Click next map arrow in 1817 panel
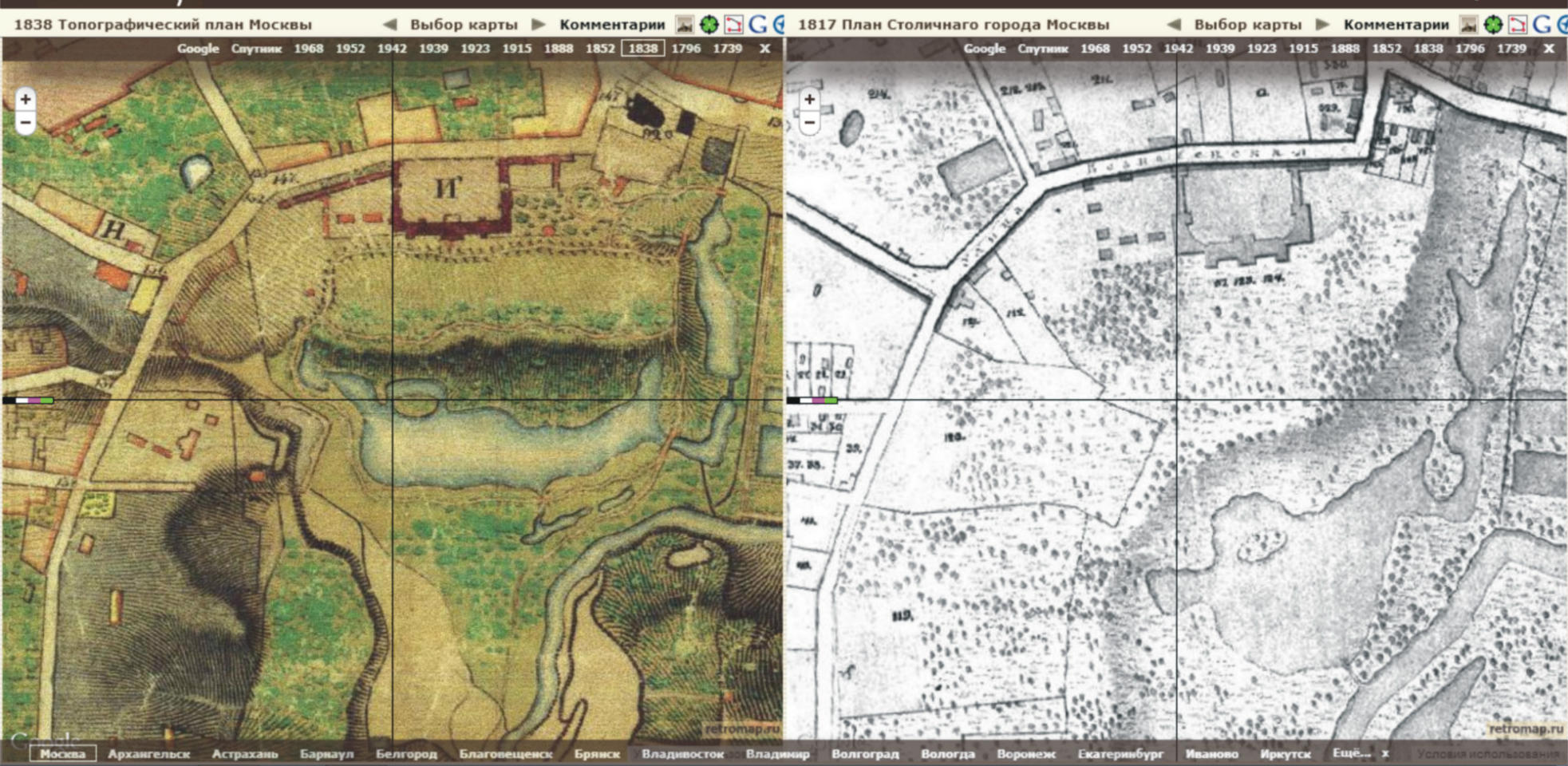This screenshot has height=766, width=1568. (x=1323, y=25)
